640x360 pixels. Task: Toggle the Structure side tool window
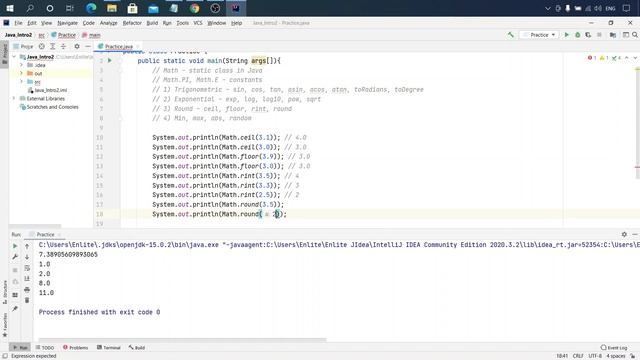point(4,292)
